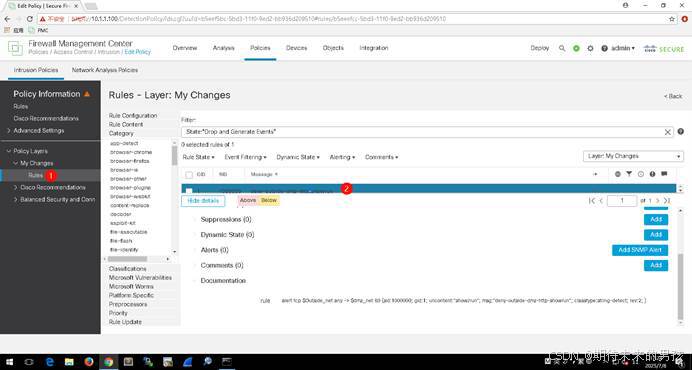Tick the select-all checkbox in rules header

pyautogui.click(x=189, y=175)
